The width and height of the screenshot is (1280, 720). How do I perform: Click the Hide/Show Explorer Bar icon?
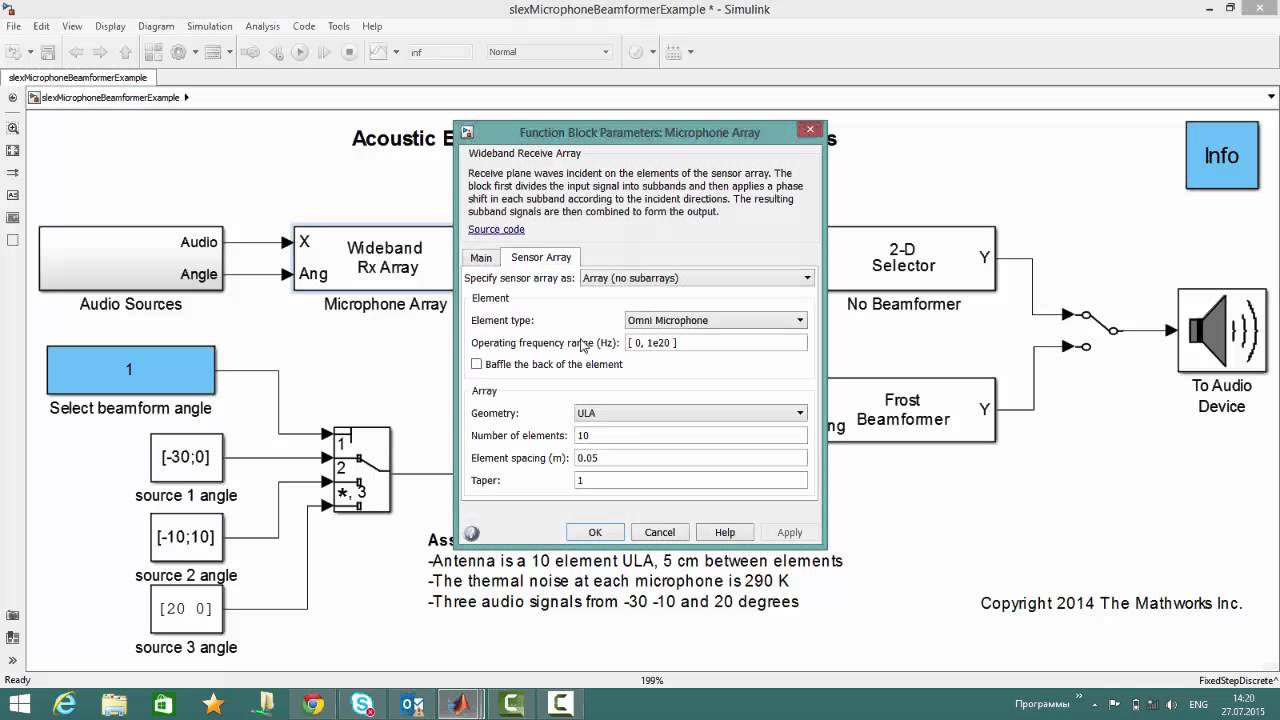(x=13, y=98)
